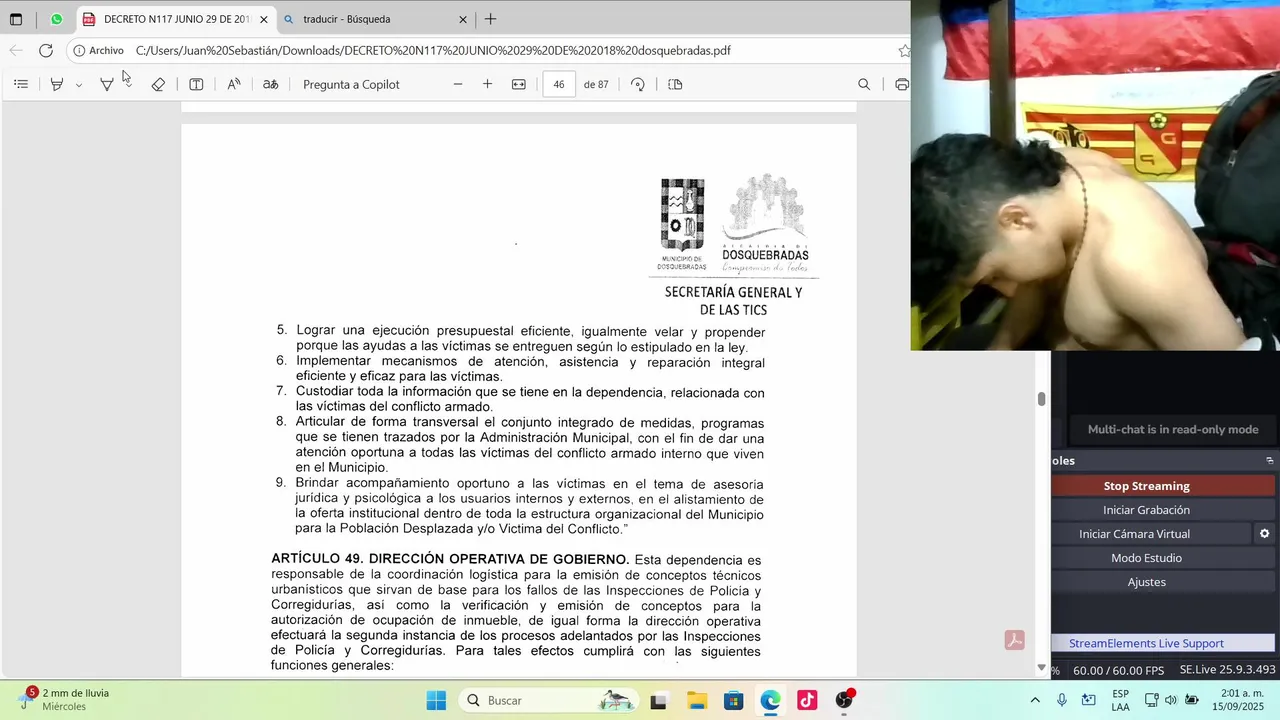The height and width of the screenshot is (720, 1280).
Task: Open the ESP LAA language switcher
Action: 1120,700
